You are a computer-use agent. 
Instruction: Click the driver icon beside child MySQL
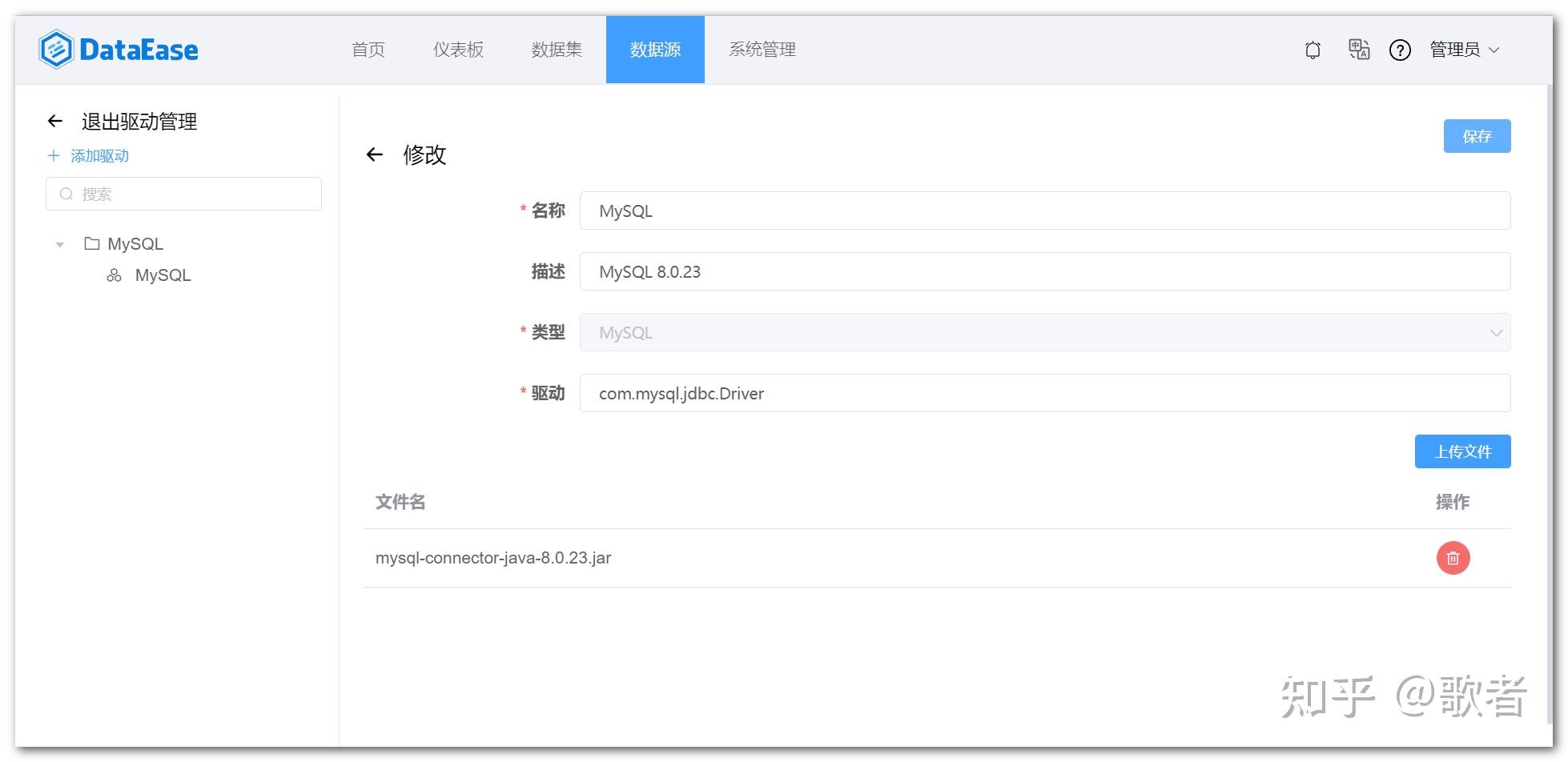115,275
